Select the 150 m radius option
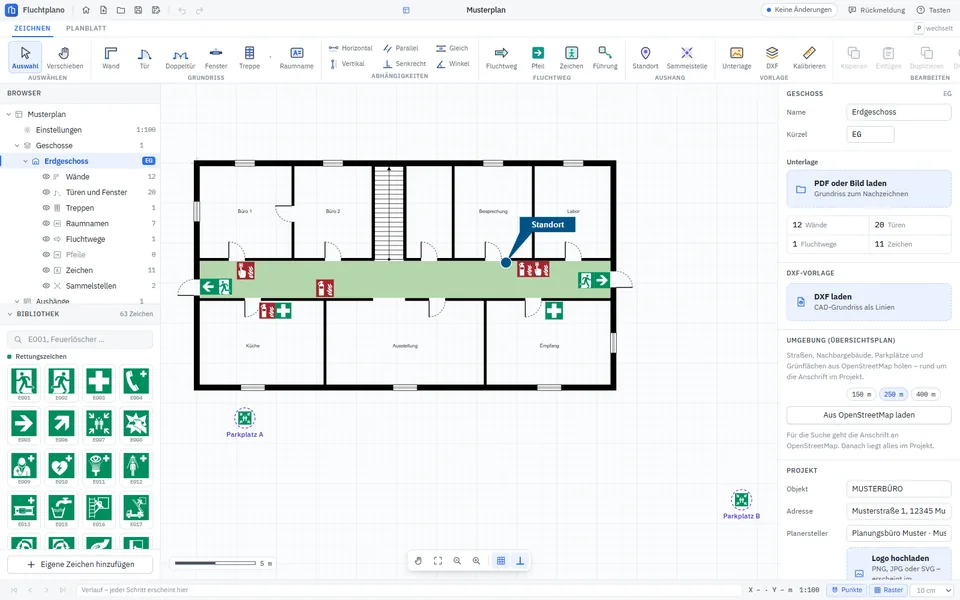The width and height of the screenshot is (960, 600). (861, 394)
